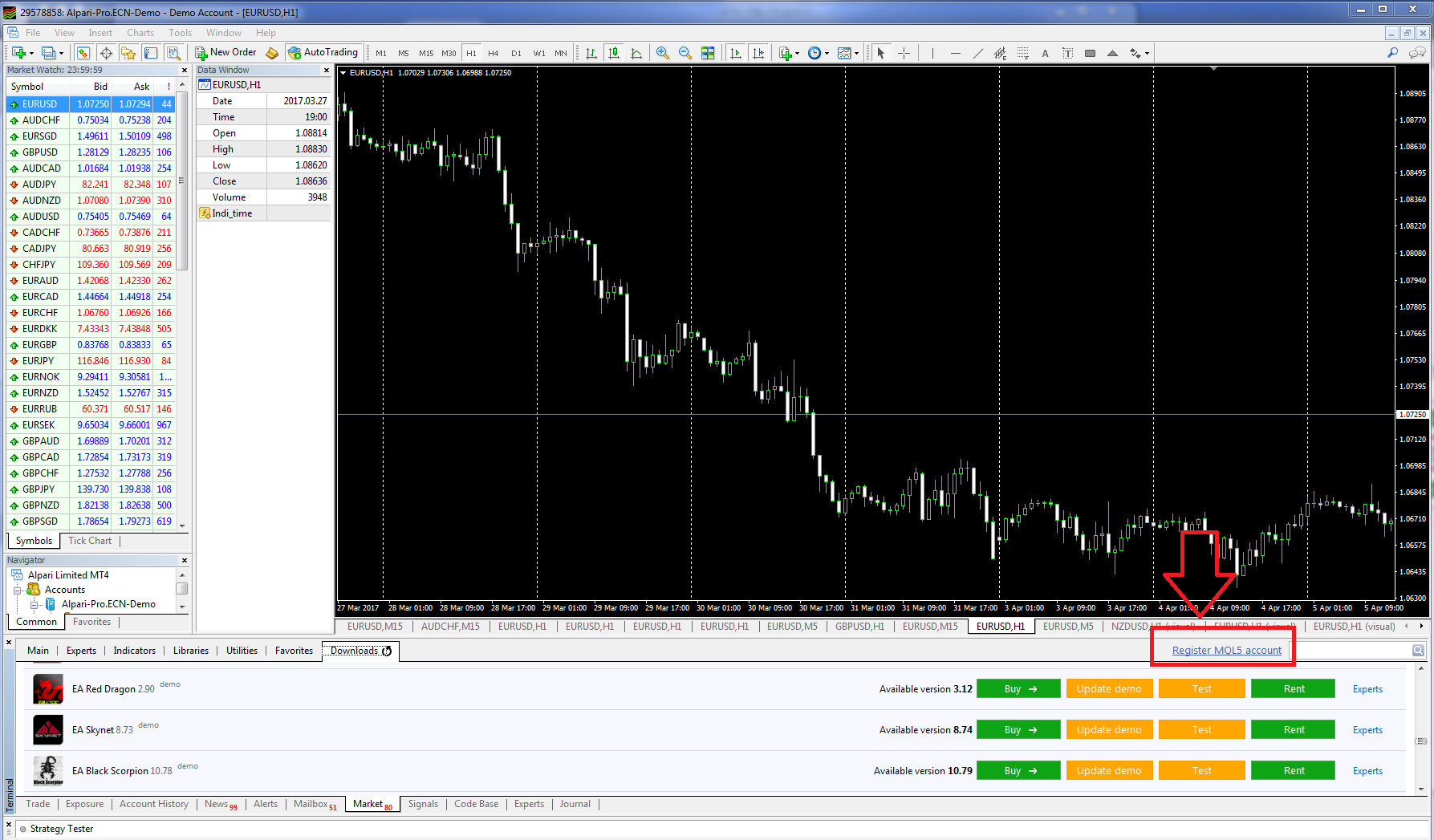
Task: Open the search magnifier in the toolbar
Action: point(1393,53)
